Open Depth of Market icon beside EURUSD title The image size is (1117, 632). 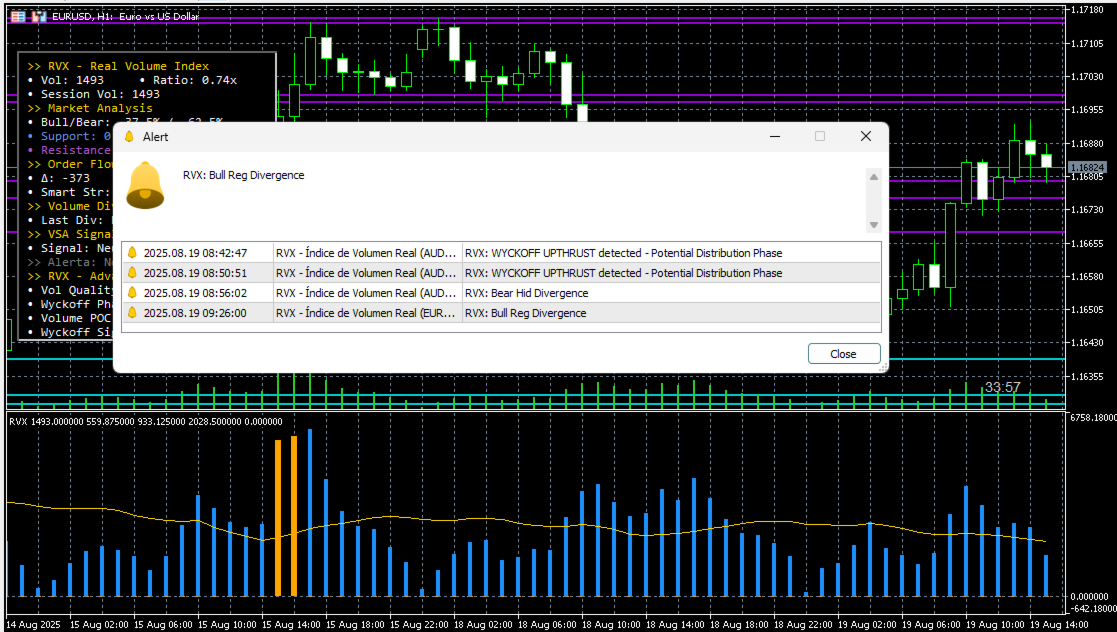click(39, 16)
